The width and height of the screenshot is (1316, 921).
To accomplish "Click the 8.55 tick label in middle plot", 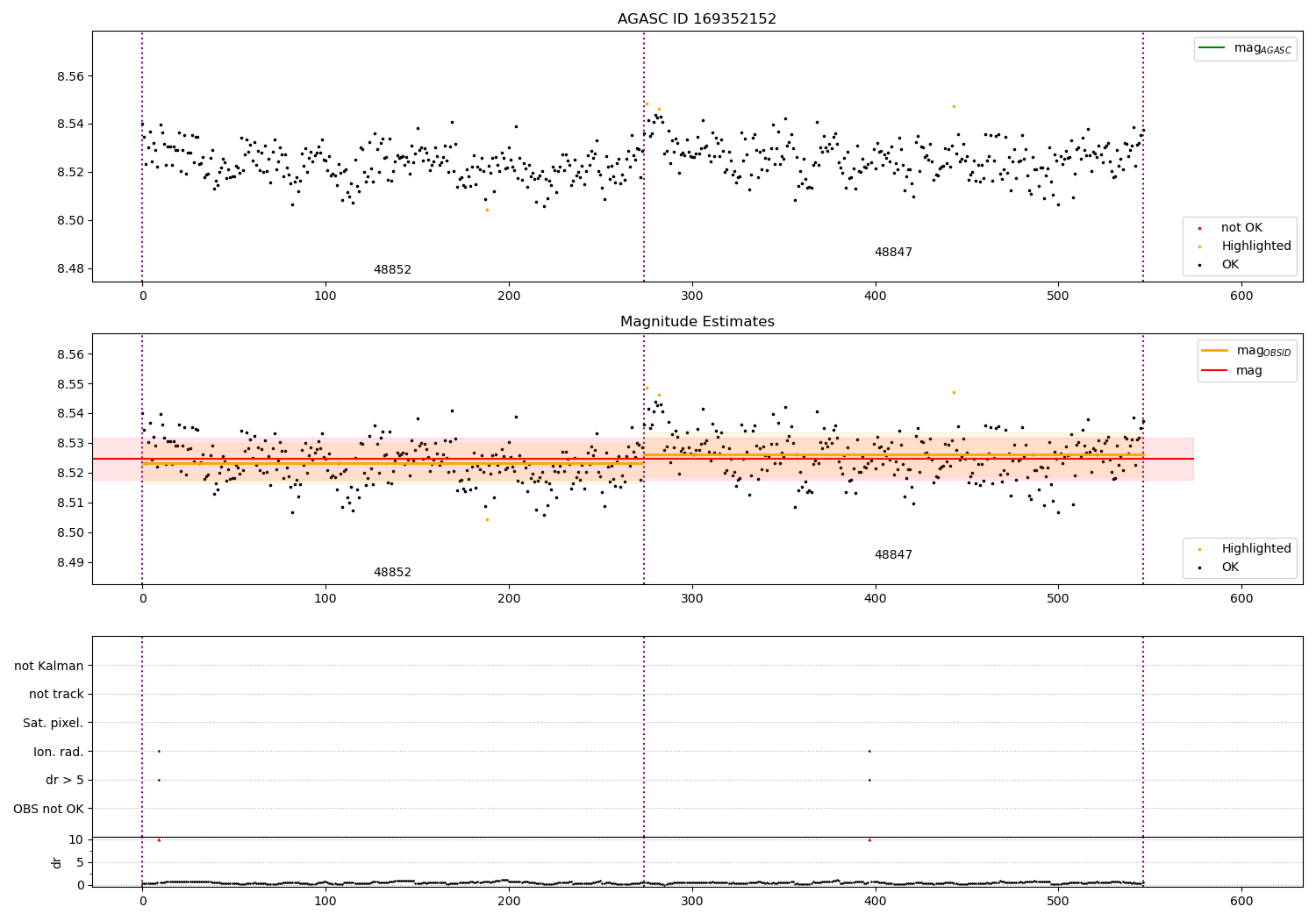I will coord(69,384).
